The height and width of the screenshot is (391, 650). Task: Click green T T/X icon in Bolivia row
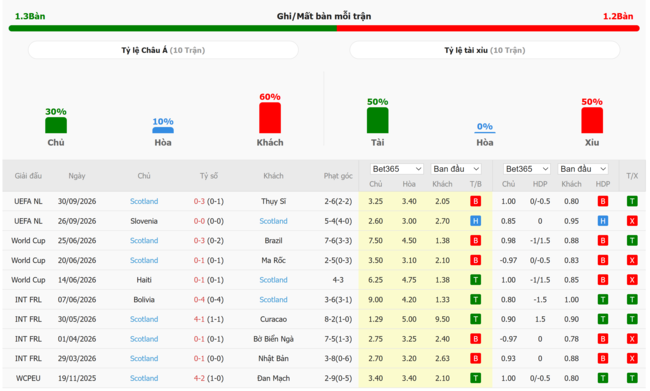[632, 299]
